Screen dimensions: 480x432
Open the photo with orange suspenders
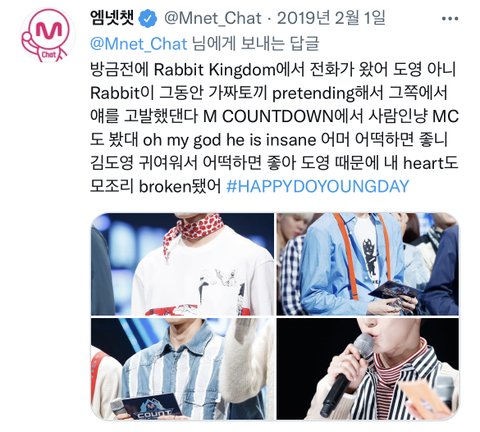368,264
